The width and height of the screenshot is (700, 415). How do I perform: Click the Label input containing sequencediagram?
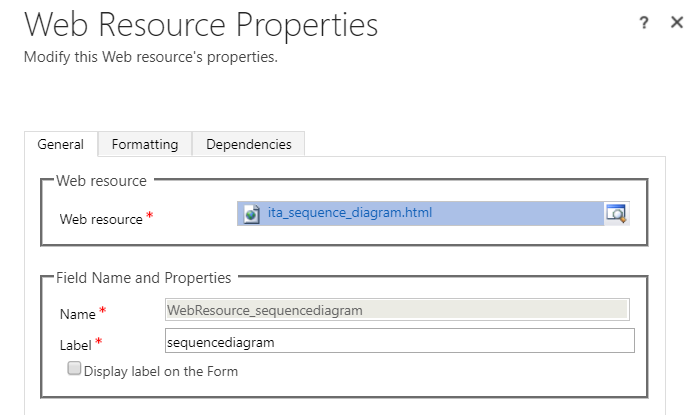tap(399, 342)
